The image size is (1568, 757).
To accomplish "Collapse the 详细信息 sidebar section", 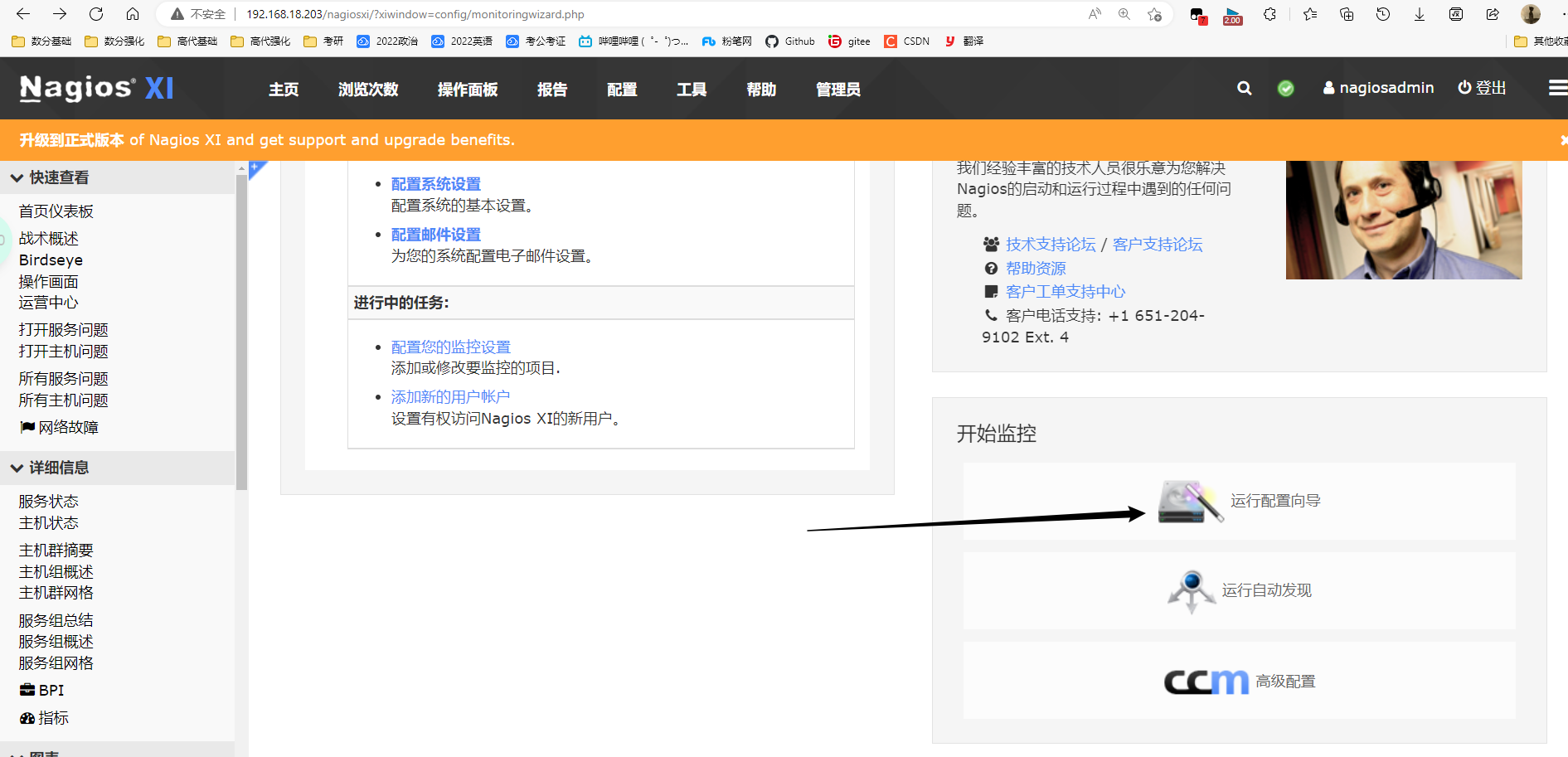I will click(17, 468).
